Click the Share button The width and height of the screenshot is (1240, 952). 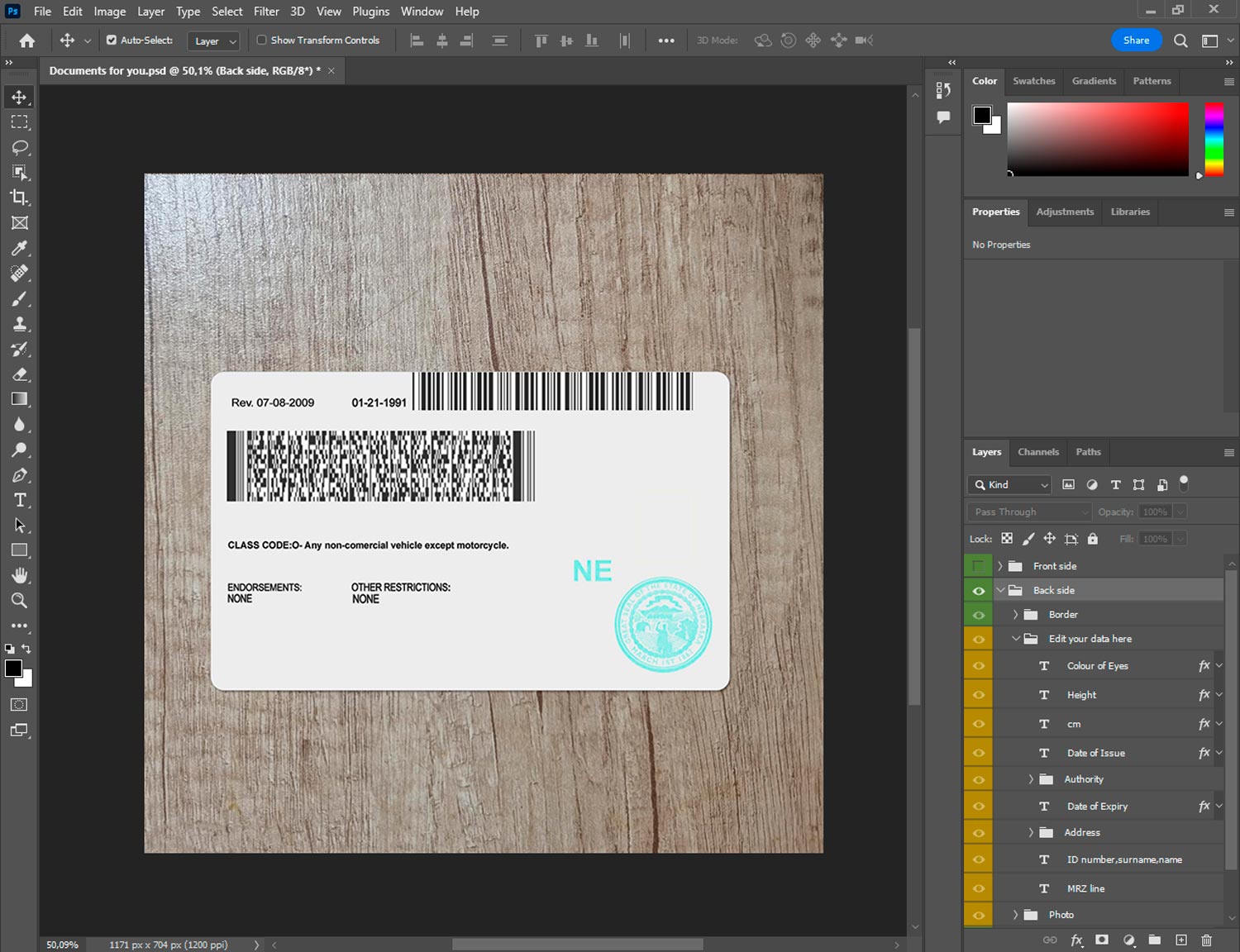click(x=1135, y=40)
